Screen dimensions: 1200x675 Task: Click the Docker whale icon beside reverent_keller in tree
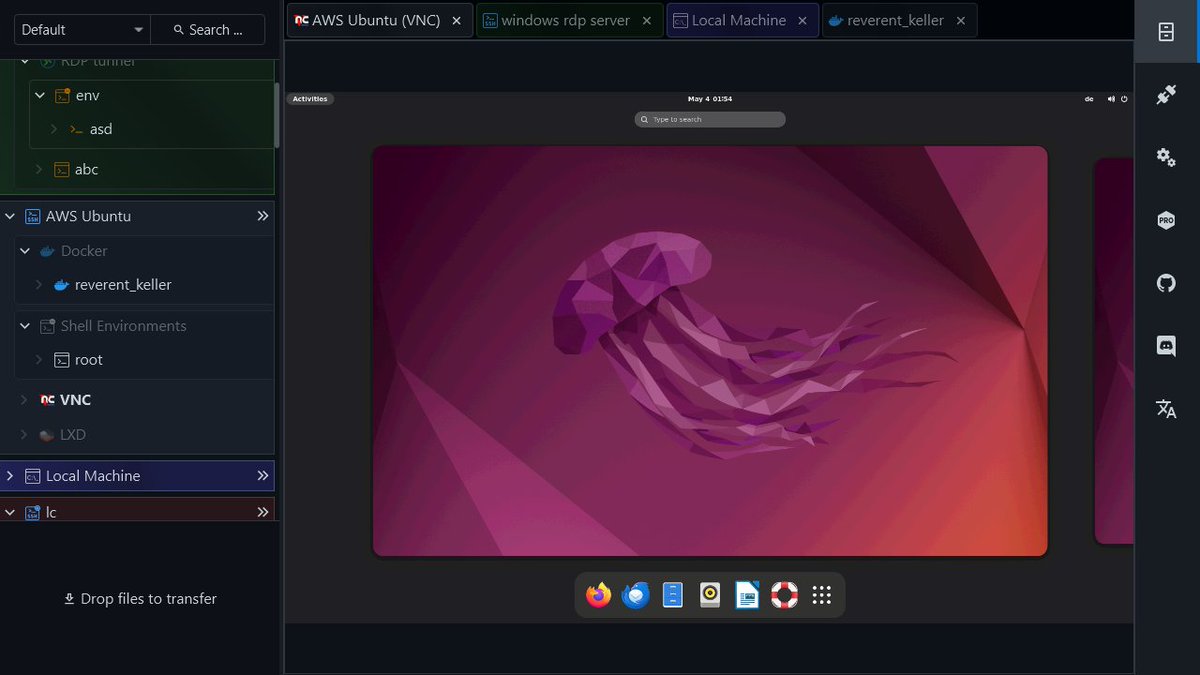click(61, 285)
